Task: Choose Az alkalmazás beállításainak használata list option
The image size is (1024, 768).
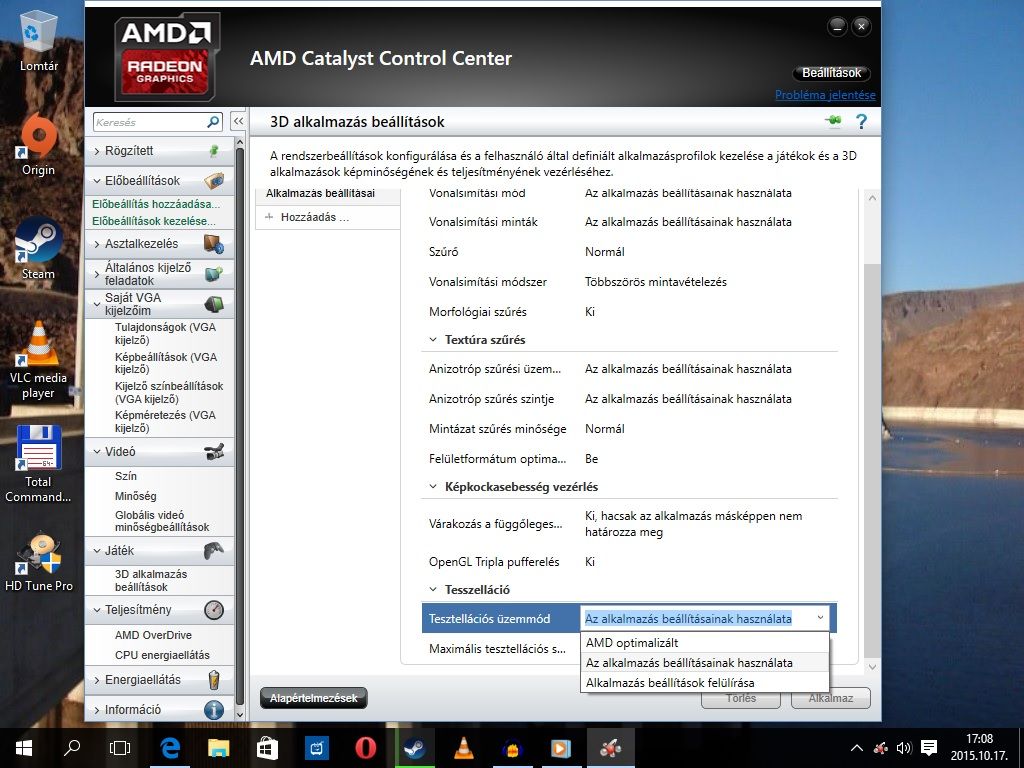Action: (x=704, y=662)
